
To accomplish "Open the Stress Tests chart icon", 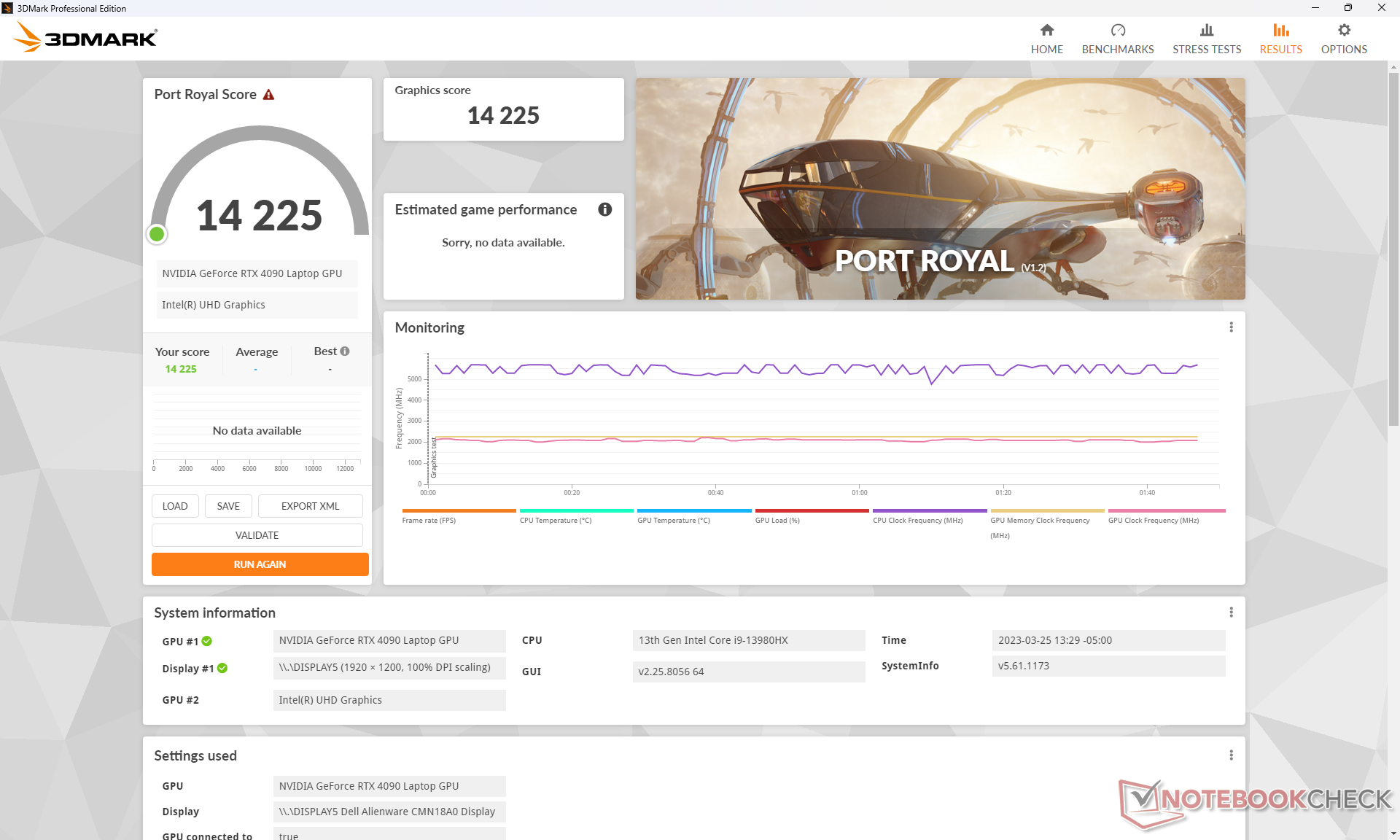I will [x=1206, y=31].
